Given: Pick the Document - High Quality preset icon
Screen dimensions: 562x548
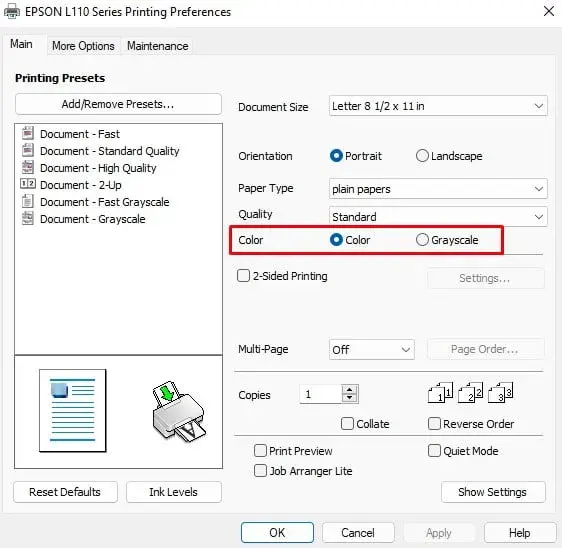Looking at the screenshot, I should click(x=28, y=167).
